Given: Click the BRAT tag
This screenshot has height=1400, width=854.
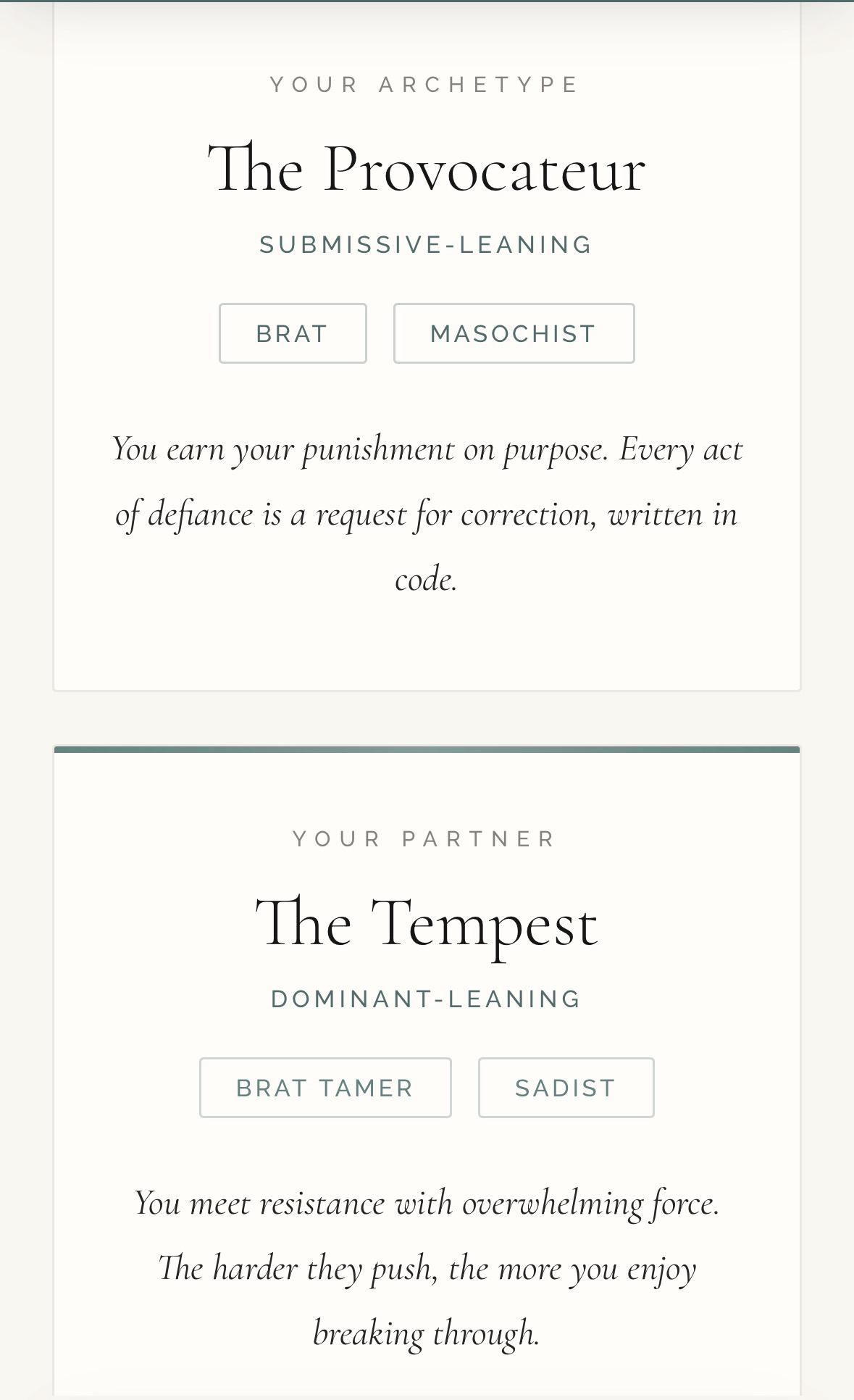Looking at the screenshot, I should (x=293, y=333).
